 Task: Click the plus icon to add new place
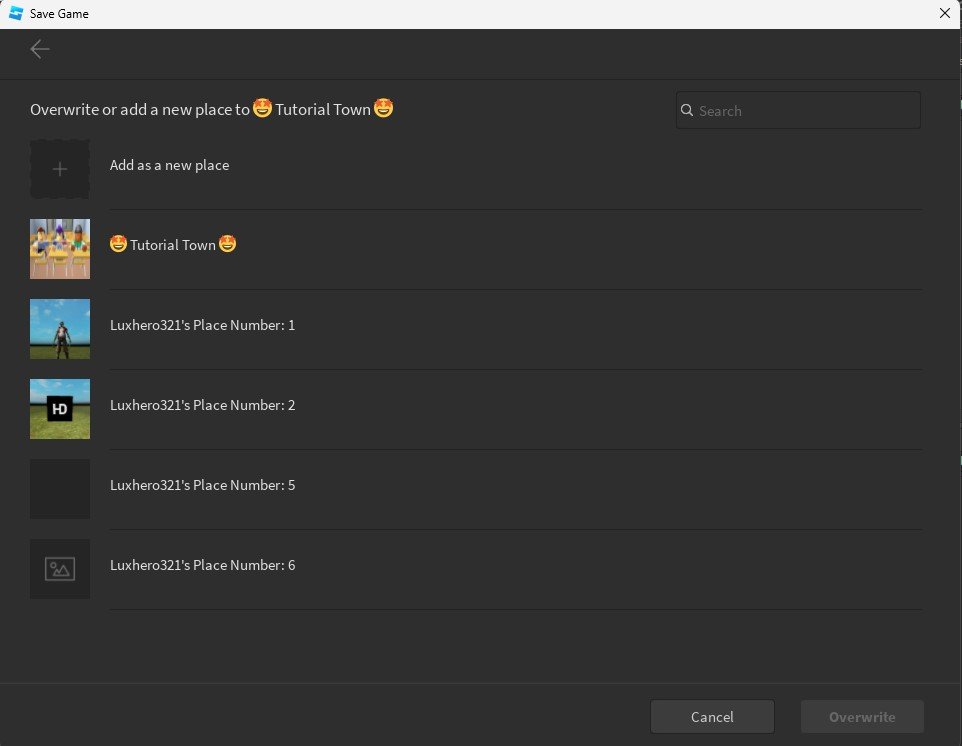[60, 169]
